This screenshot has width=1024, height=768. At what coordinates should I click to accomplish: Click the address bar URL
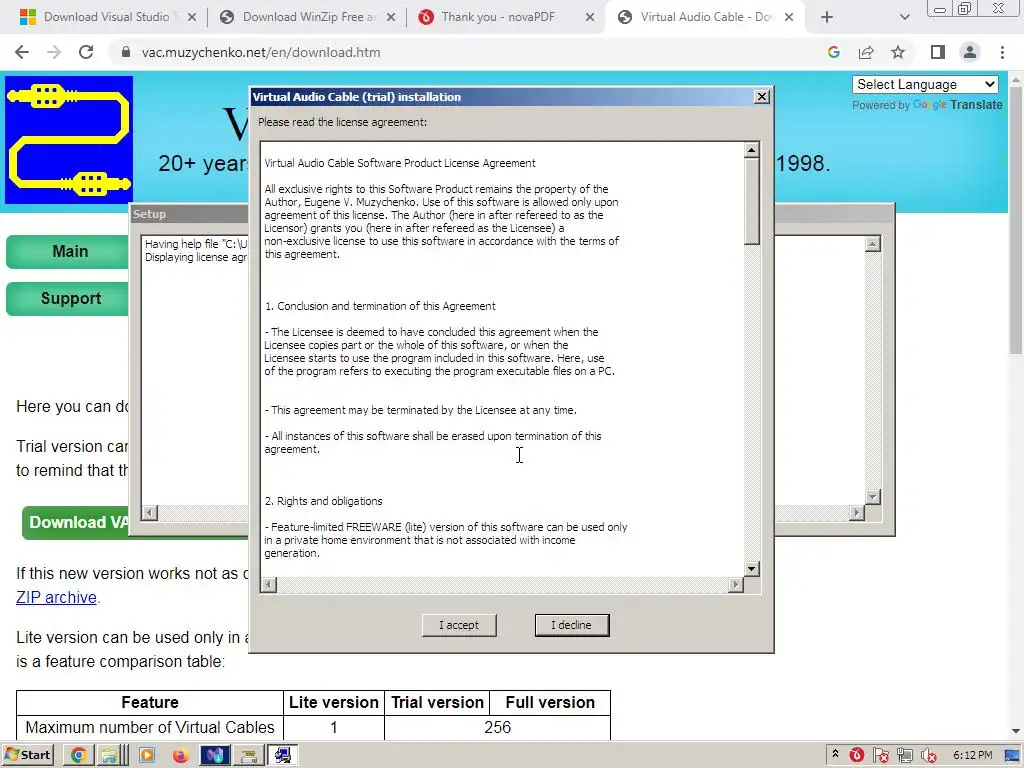(x=261, y=52)
